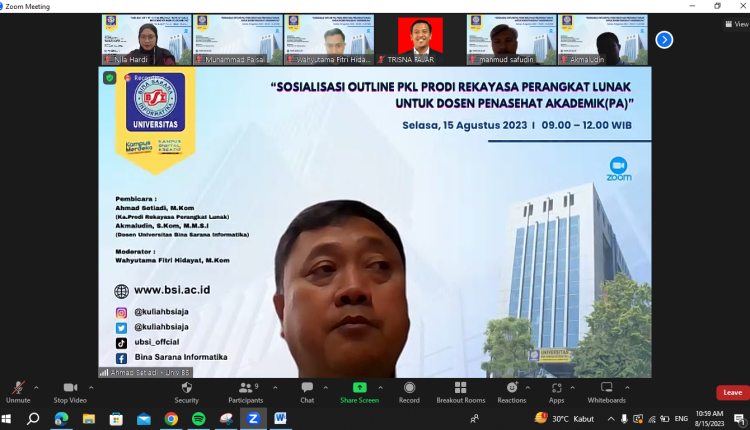Screen dimensions: 750x430
Task: Open Windows Start menu
Action: [6, 419]
